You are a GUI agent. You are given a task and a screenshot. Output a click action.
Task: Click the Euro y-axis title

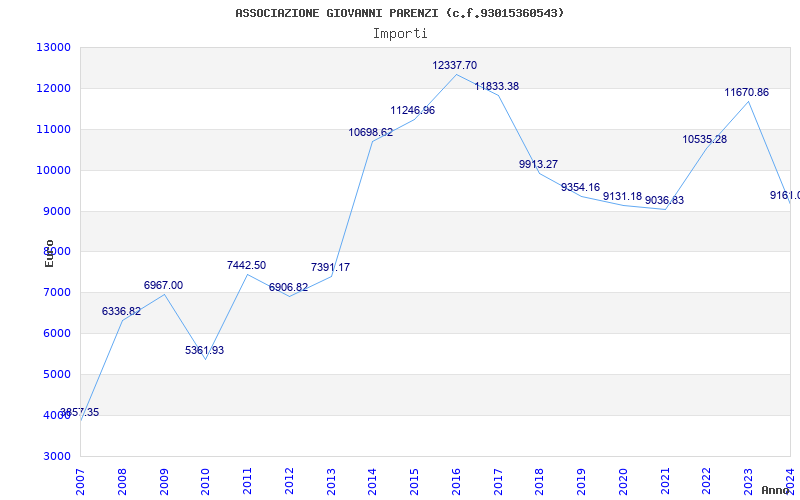pyautogui.click(x=49, y=253)
